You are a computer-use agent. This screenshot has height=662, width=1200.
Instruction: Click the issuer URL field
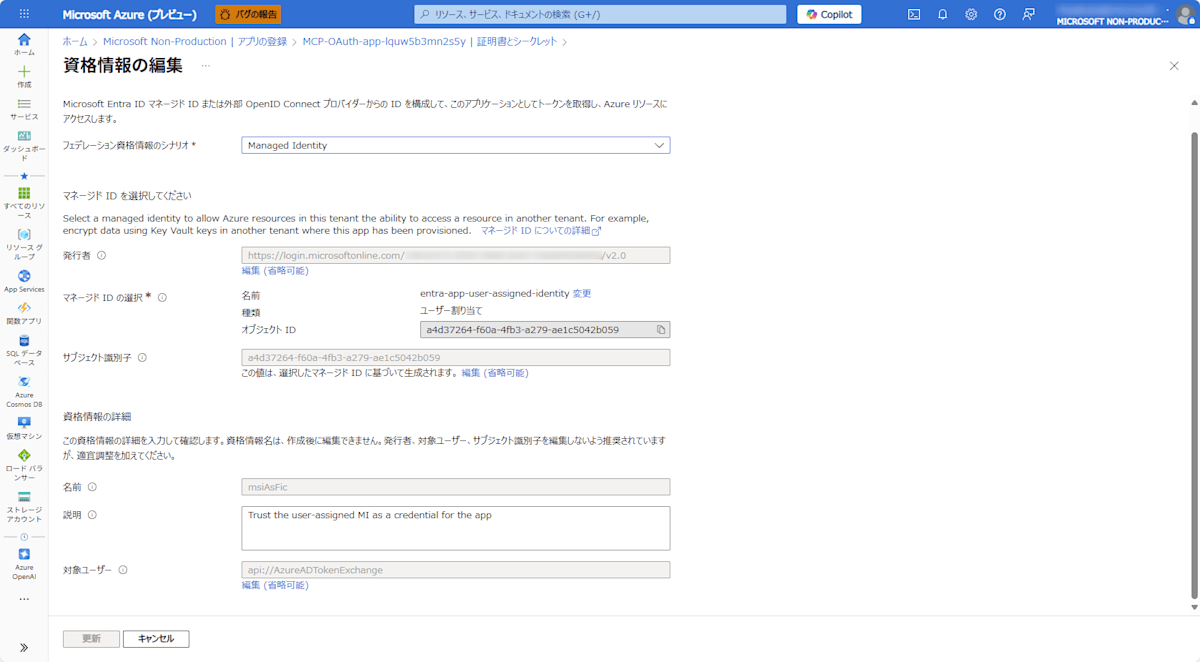click(x=456, y=255)
